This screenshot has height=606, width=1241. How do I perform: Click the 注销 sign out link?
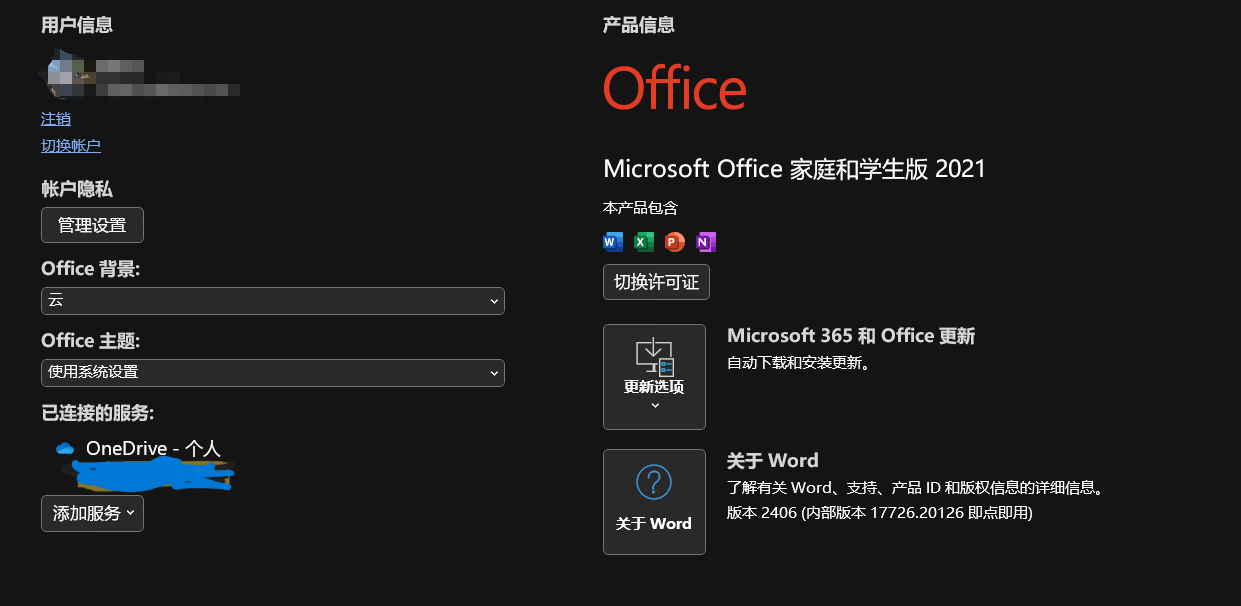click(x=56, y=119)
